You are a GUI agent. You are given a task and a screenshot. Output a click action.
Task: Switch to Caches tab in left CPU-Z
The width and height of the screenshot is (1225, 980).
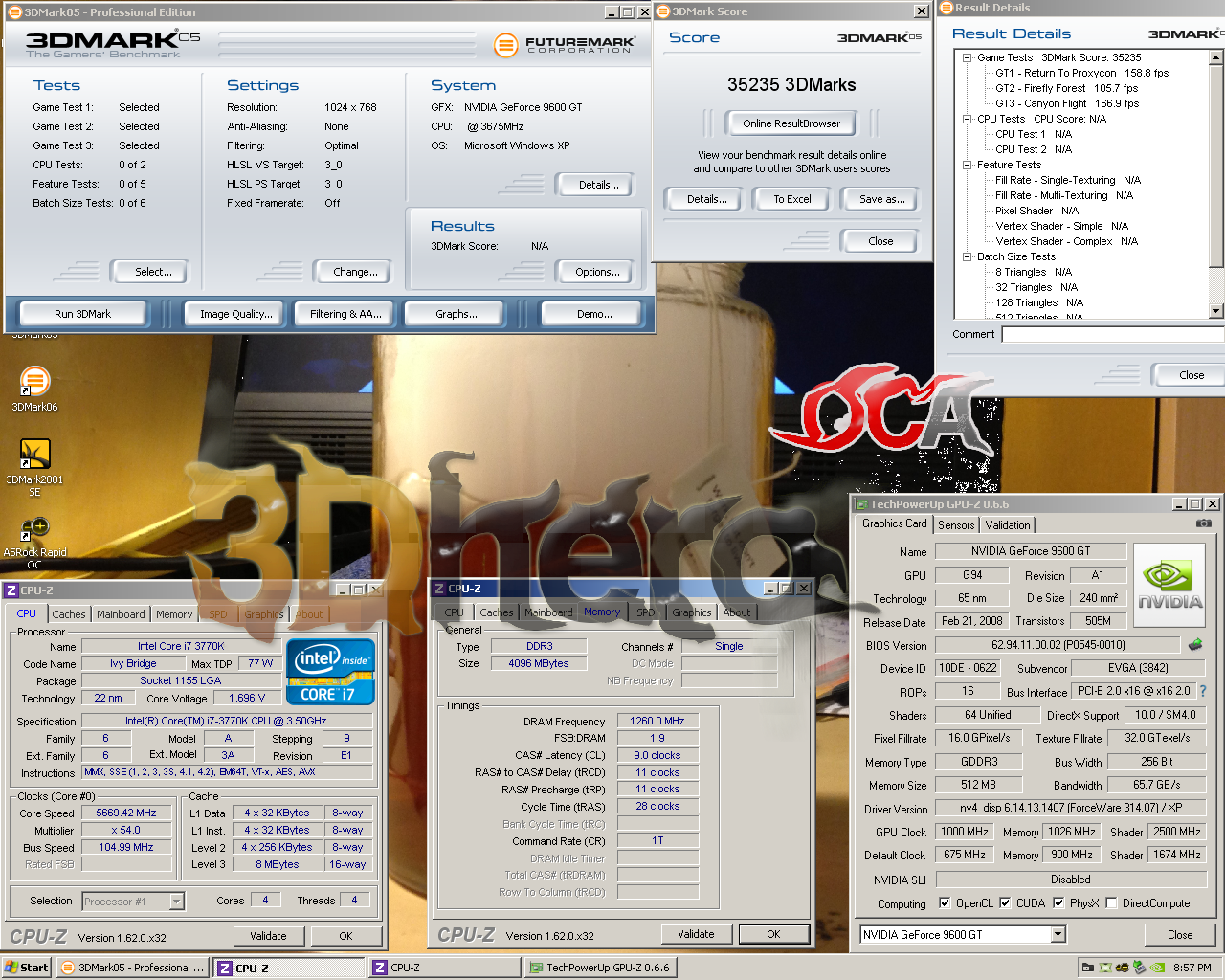pyautogui.click(x=69, y=614)
